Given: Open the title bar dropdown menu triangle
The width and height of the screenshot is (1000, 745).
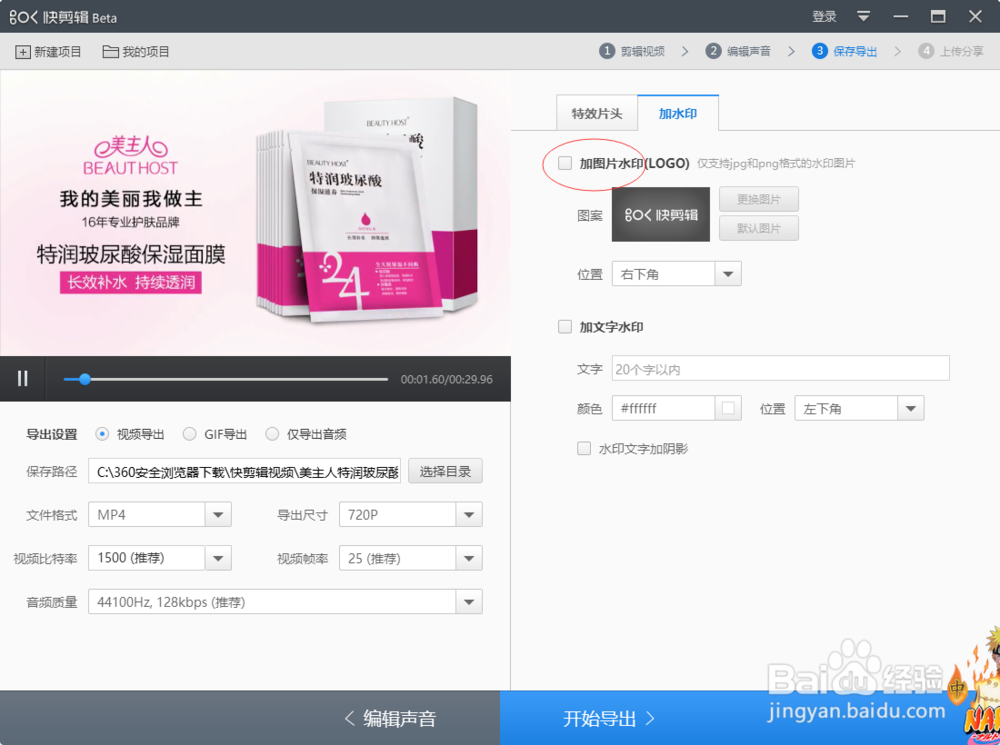Looking at the screenshot, I should (863, 17).
